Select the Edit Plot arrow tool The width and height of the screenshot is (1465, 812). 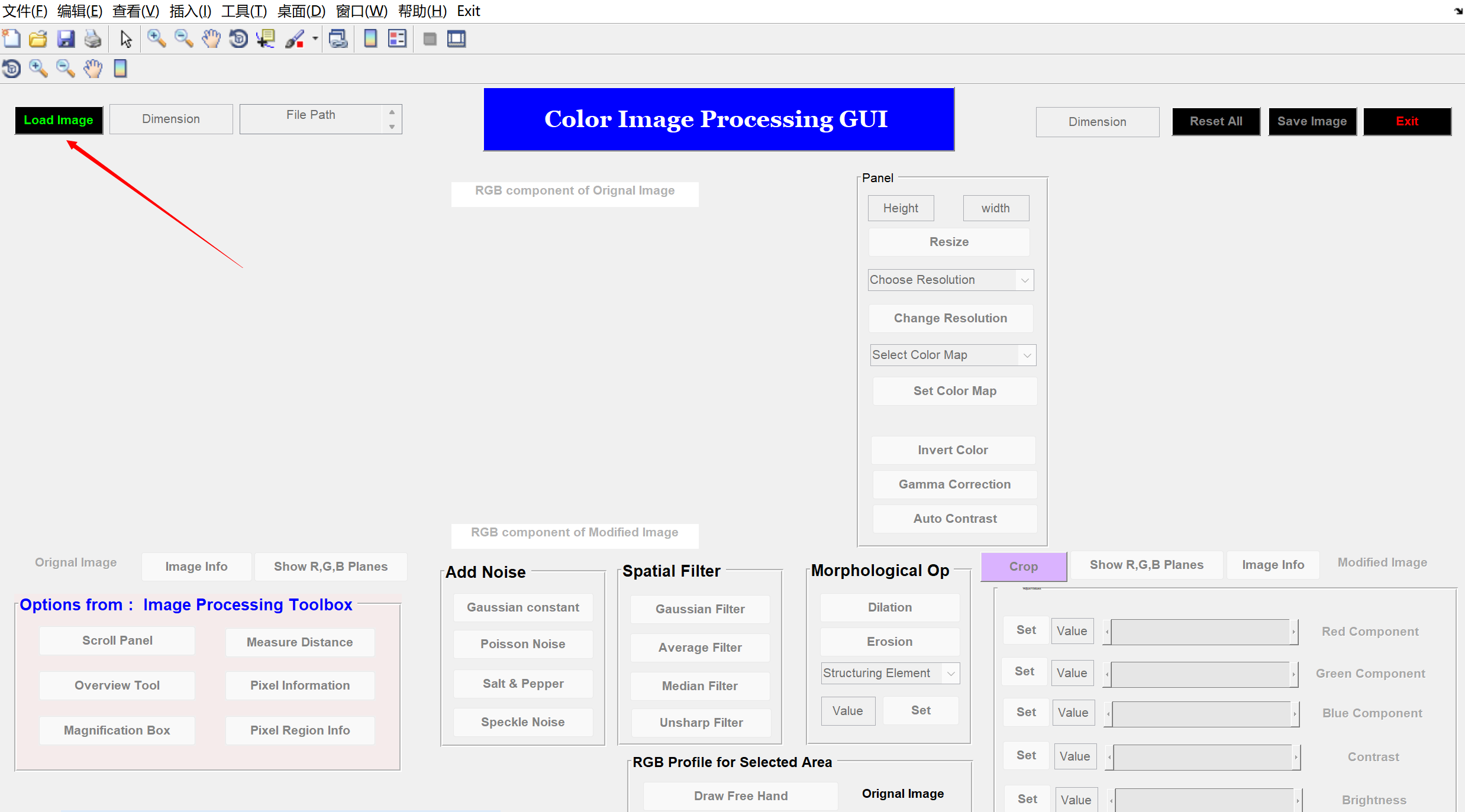pos(125,39)
